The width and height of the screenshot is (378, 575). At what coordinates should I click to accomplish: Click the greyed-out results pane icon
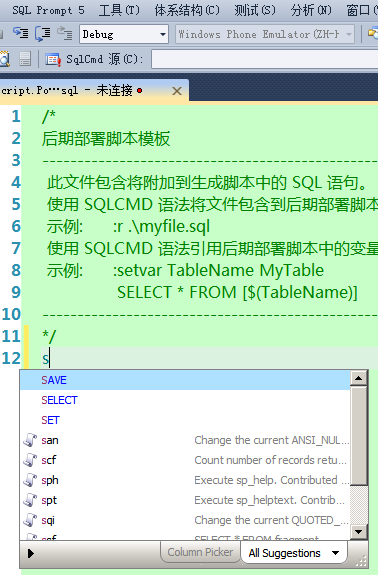pyautogui.click(x=25, y=59)
